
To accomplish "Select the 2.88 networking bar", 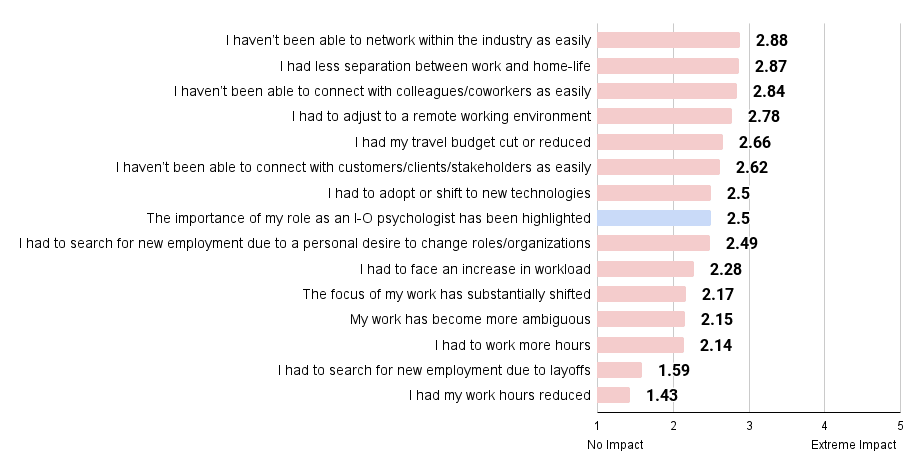I will 669,40.
